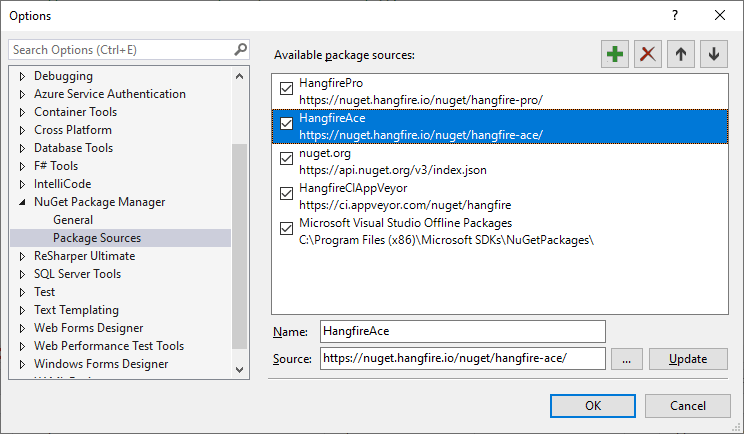
Task: Uncheck the HangfirePro package source
Action: [287, 88]
